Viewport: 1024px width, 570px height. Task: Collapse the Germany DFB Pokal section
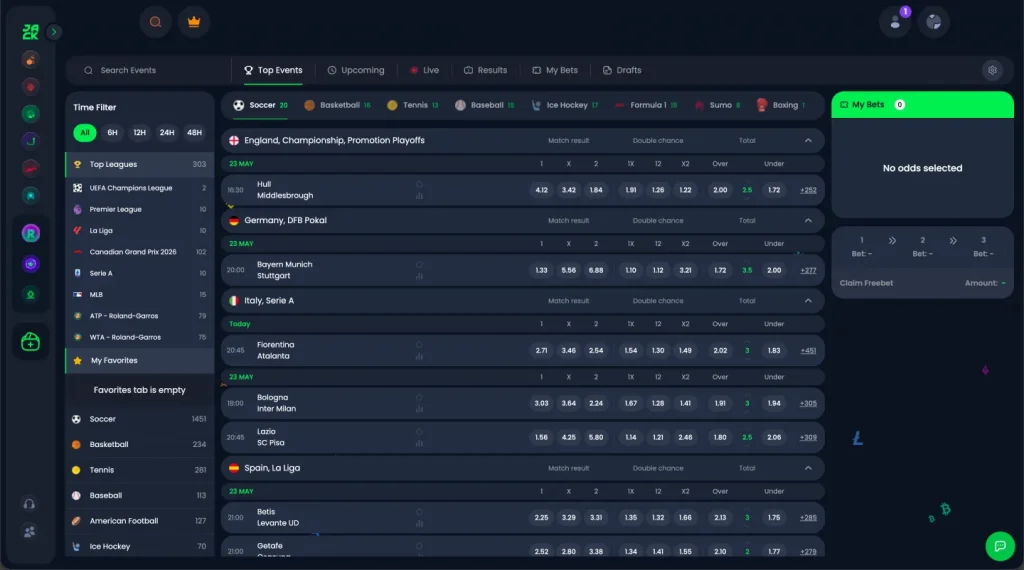(x=808, y=221)
